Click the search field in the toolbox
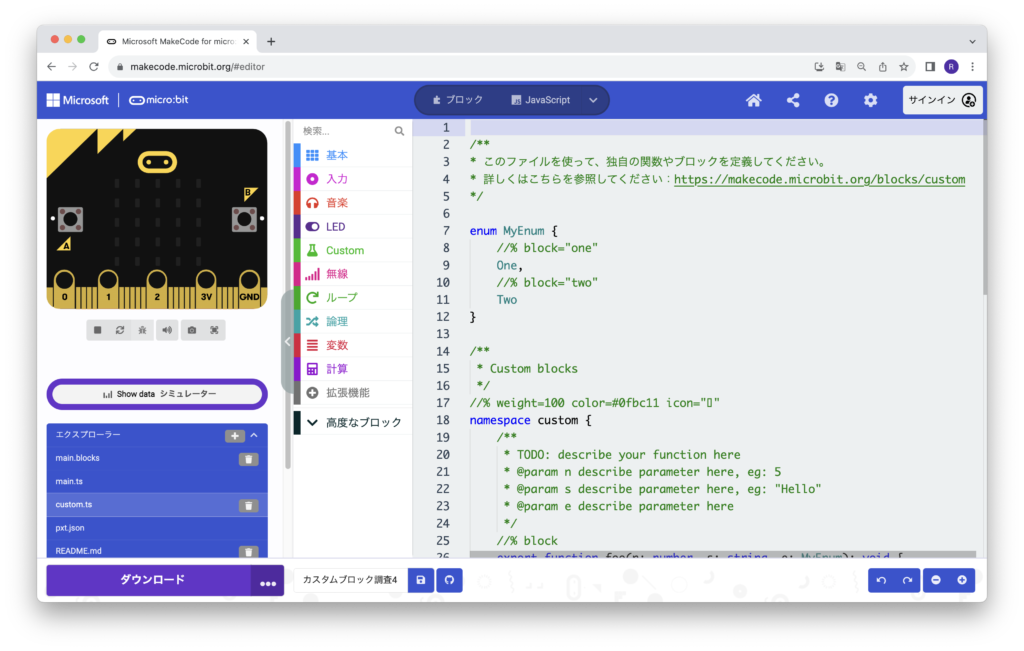Viewport: 1024px width, 651px height. click(345, 131)
